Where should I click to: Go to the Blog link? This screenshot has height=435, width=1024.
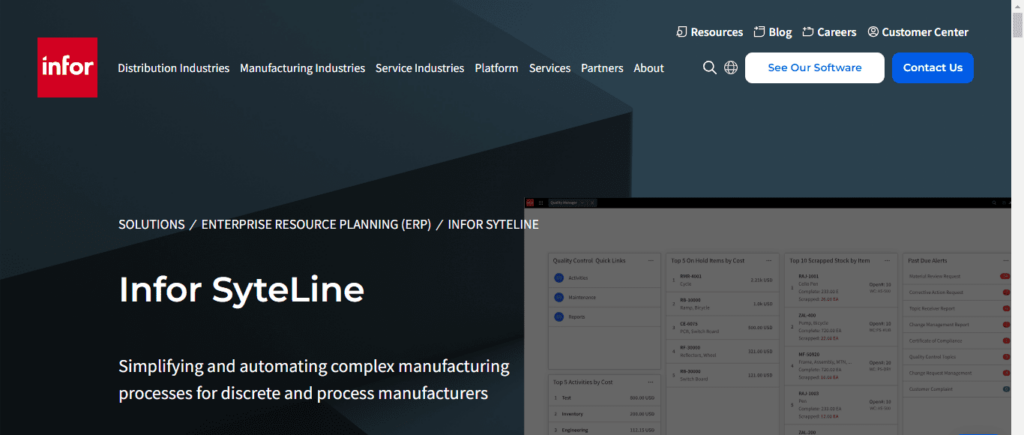[780, 32]
